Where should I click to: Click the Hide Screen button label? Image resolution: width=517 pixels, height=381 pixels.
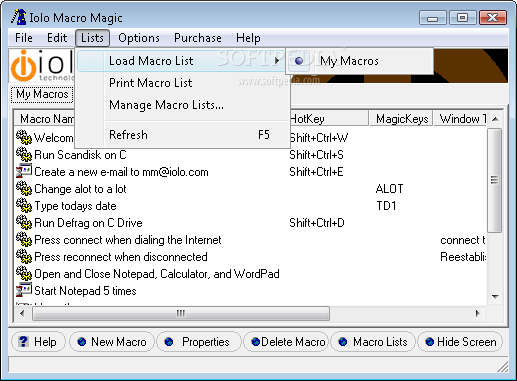[467, 342]
